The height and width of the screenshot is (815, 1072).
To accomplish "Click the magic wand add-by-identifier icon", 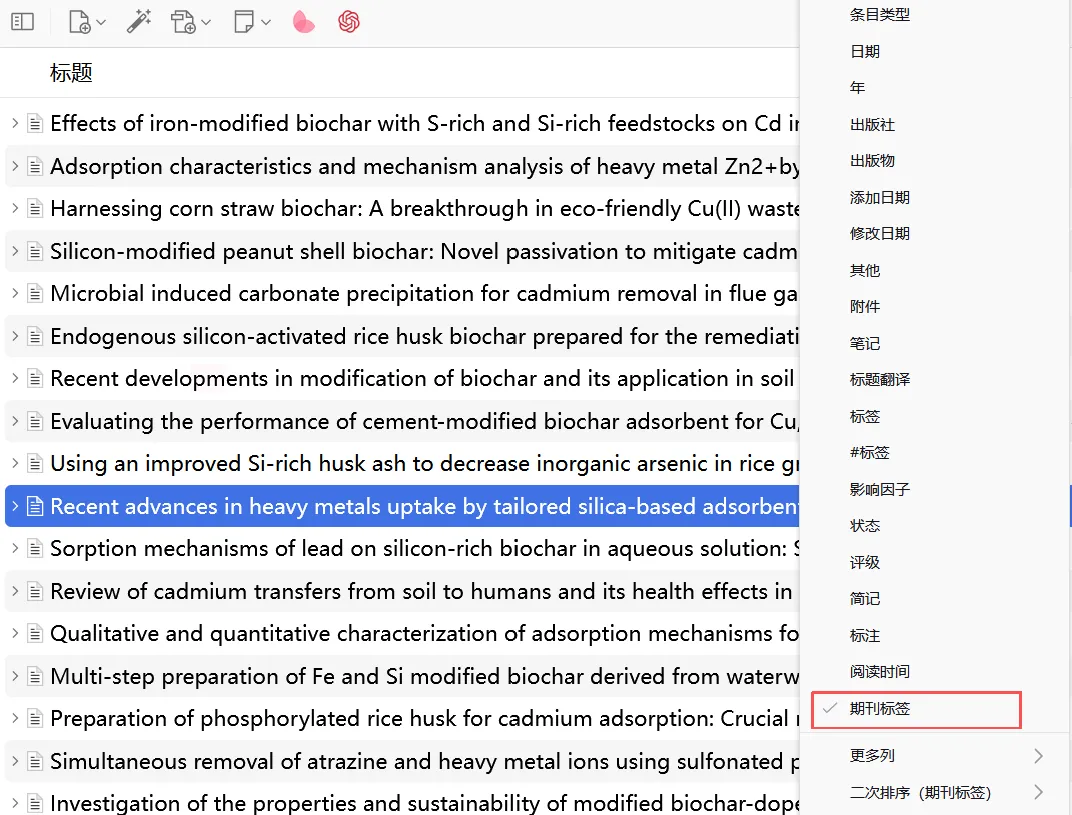I will pyautogui.click(x=139, y=22).
